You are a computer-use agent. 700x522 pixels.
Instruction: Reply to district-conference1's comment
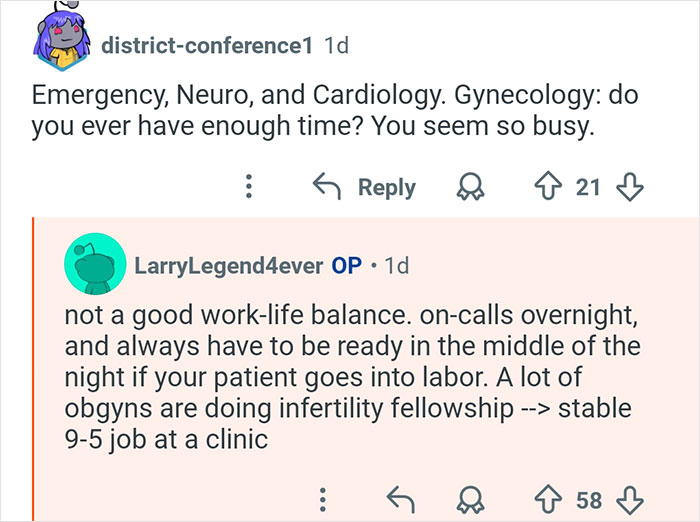click(x=366, y=187)
